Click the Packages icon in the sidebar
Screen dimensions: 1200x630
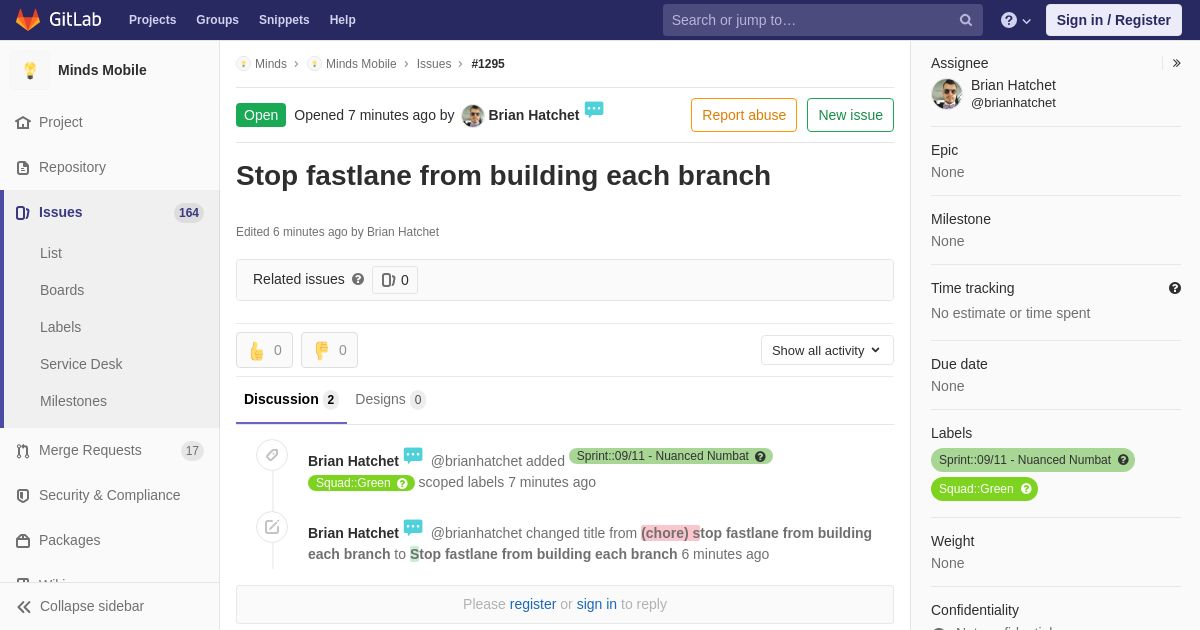pos(23,540)
